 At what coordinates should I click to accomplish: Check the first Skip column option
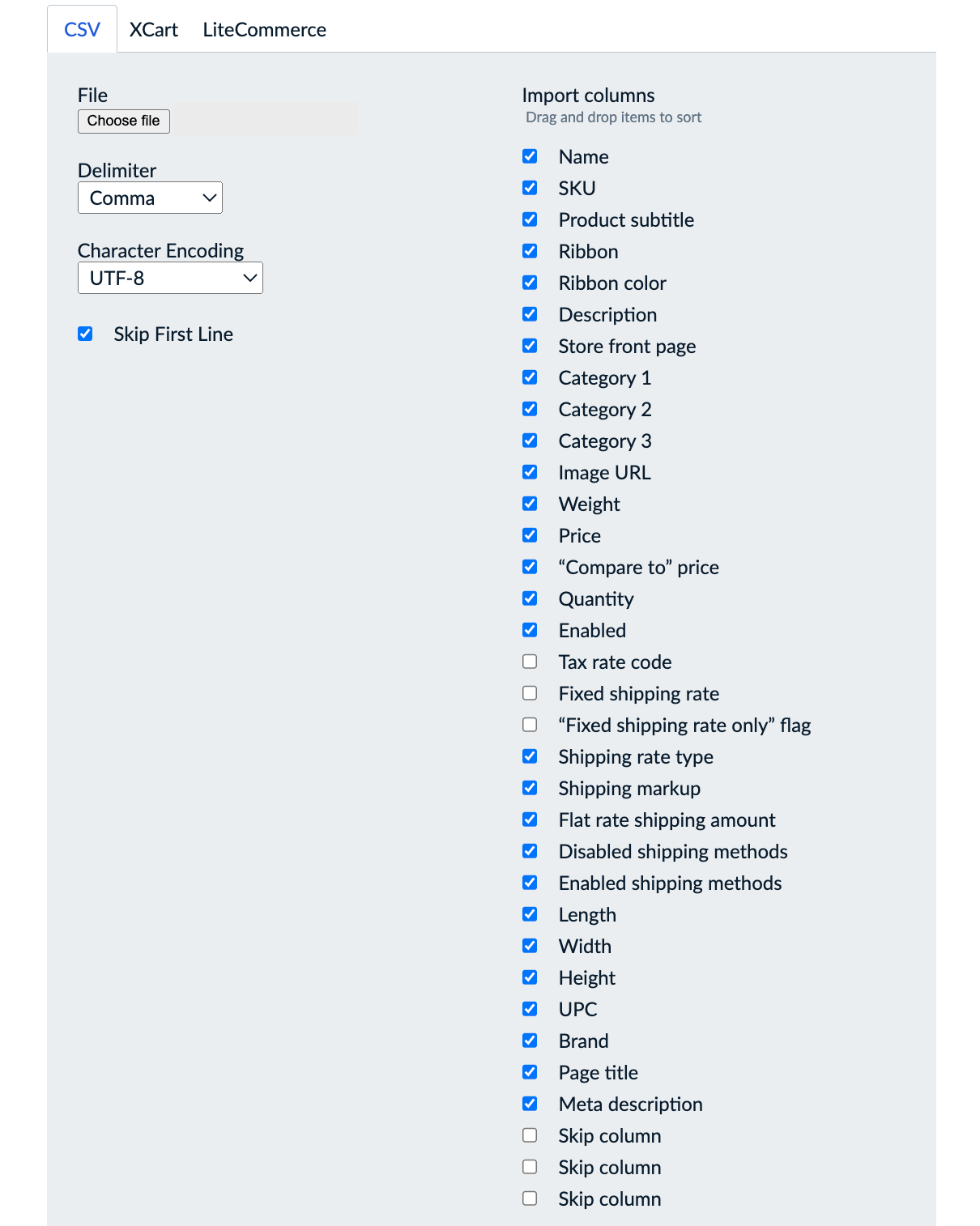tap(530, 1134)
